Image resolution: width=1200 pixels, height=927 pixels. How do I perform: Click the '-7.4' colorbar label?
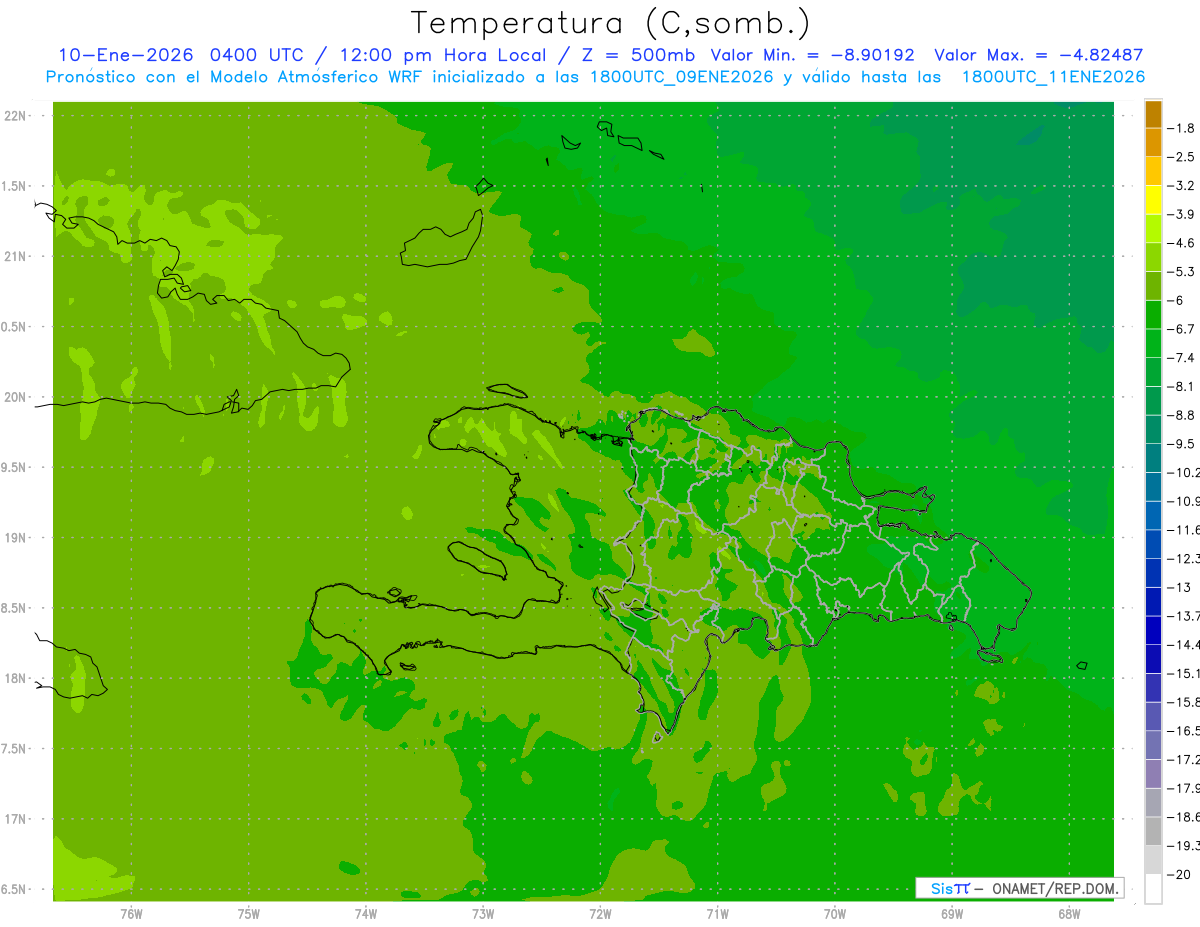pyautogui.click(x=1181, y=358)
